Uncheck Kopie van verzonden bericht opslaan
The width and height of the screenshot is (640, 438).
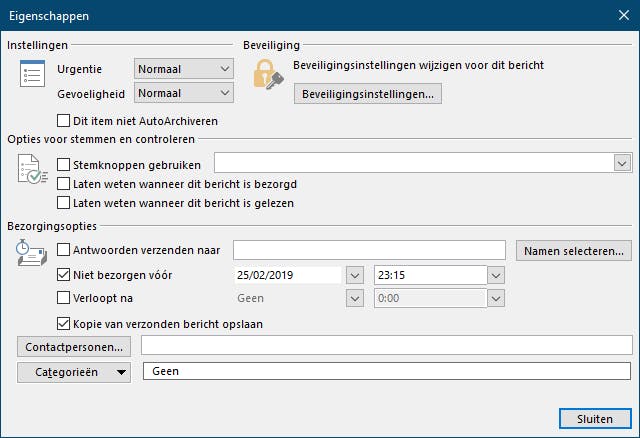(x=63, y=324)
